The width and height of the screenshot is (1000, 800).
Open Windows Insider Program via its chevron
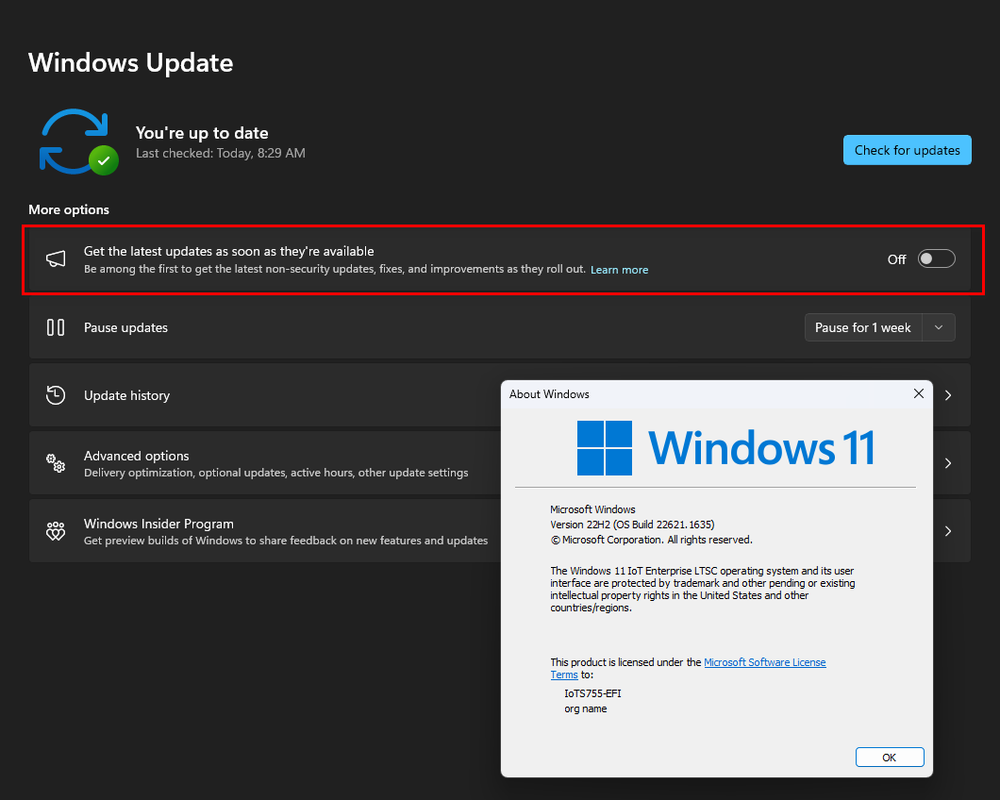pos(948,531)
